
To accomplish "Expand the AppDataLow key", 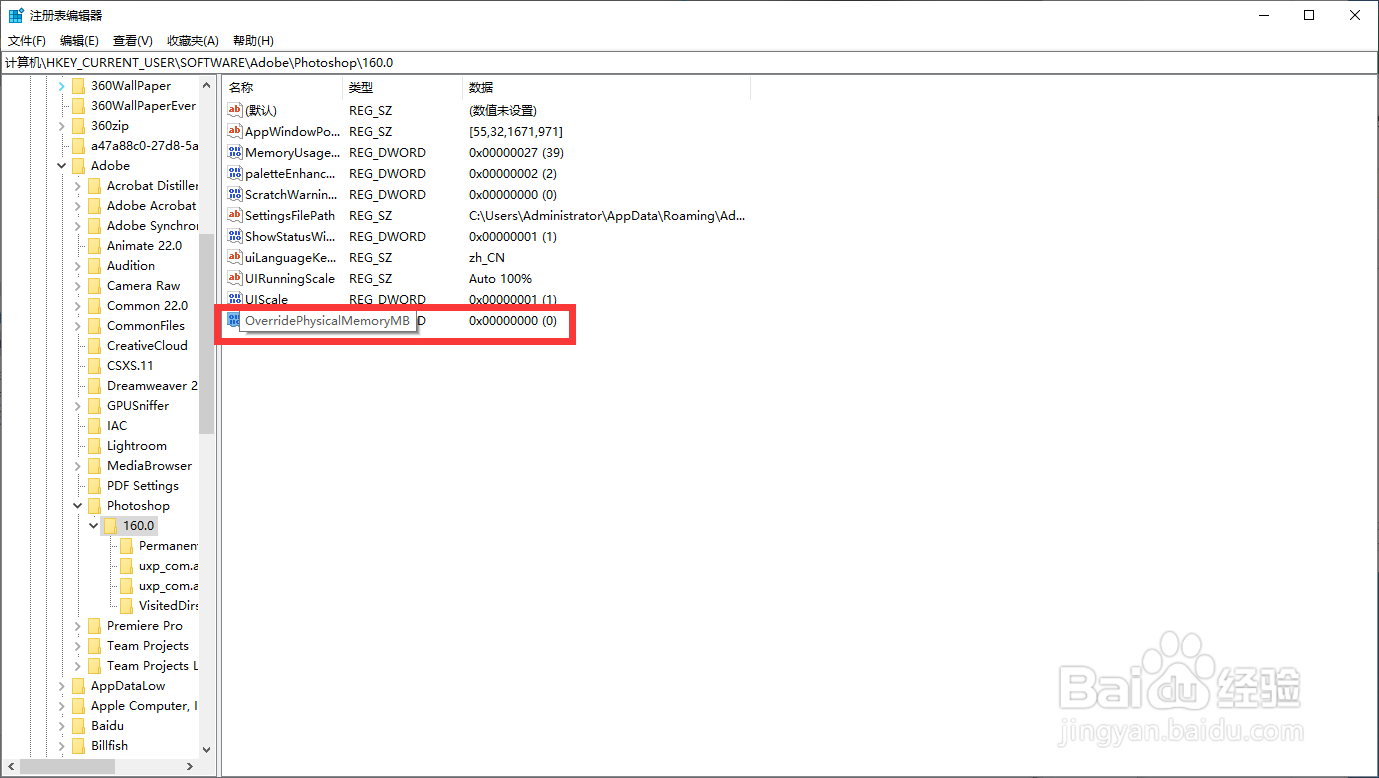I will pos(62,685).
